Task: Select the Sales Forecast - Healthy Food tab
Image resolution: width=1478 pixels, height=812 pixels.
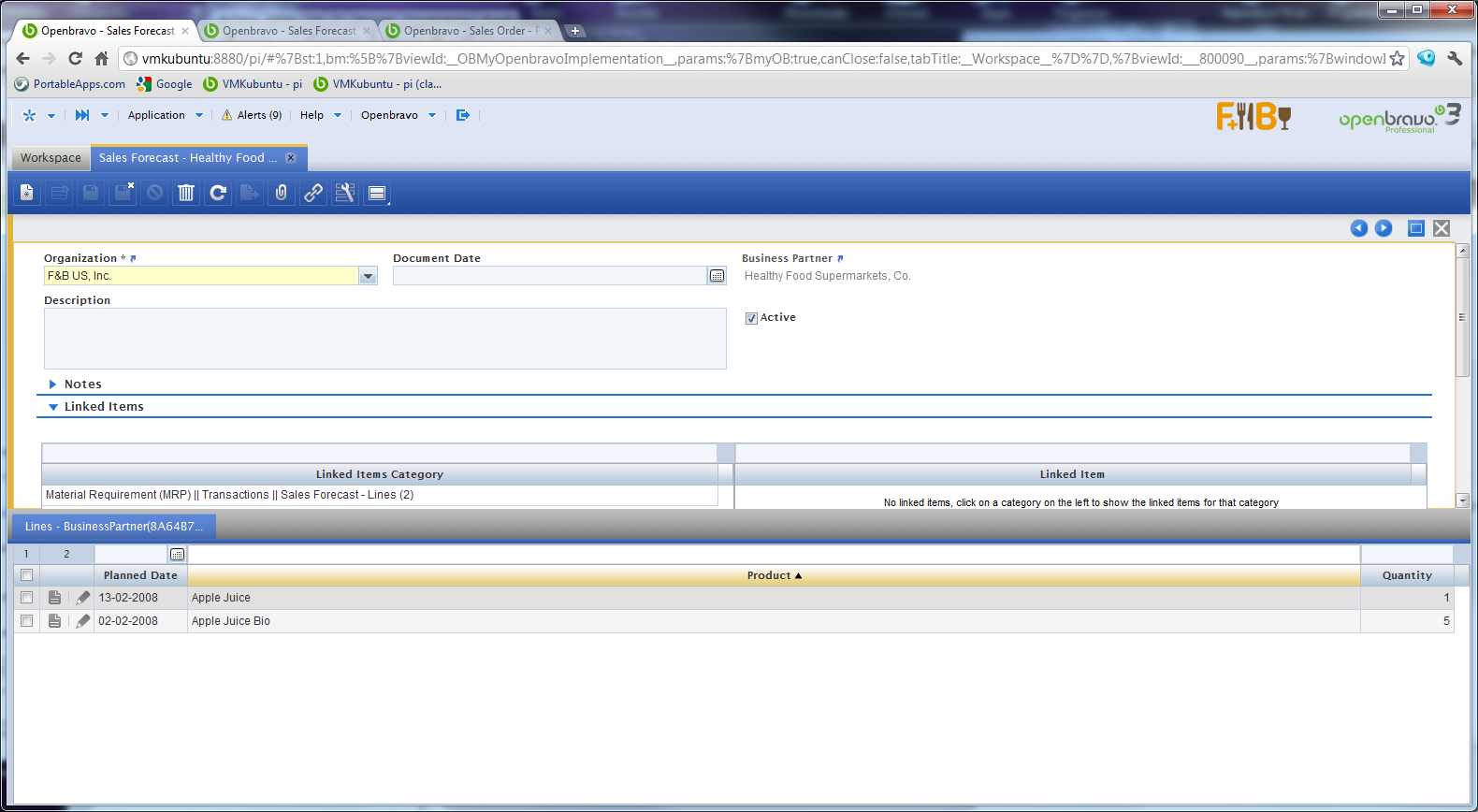Action: point(187,158)
